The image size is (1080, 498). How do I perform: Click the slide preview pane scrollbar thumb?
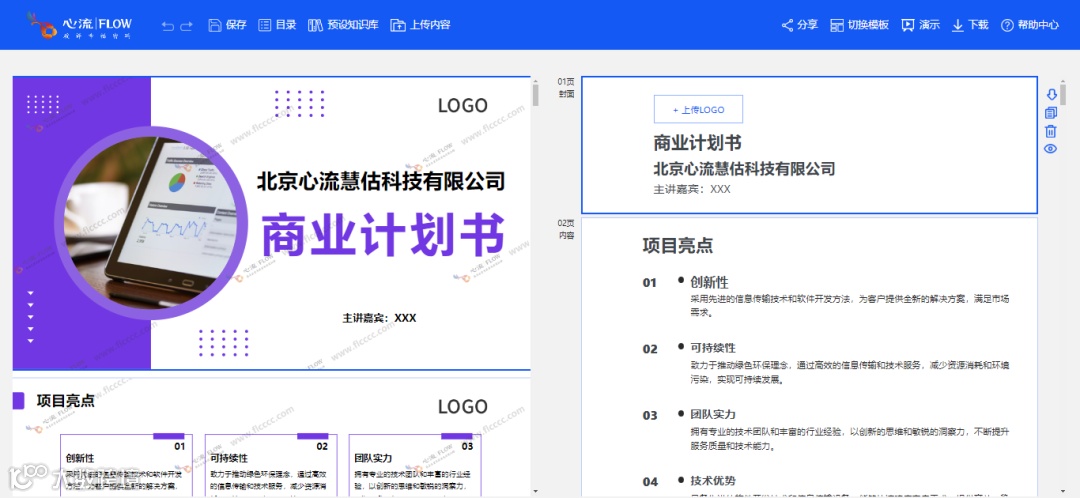pyautogui.click(x=535, y=94)
